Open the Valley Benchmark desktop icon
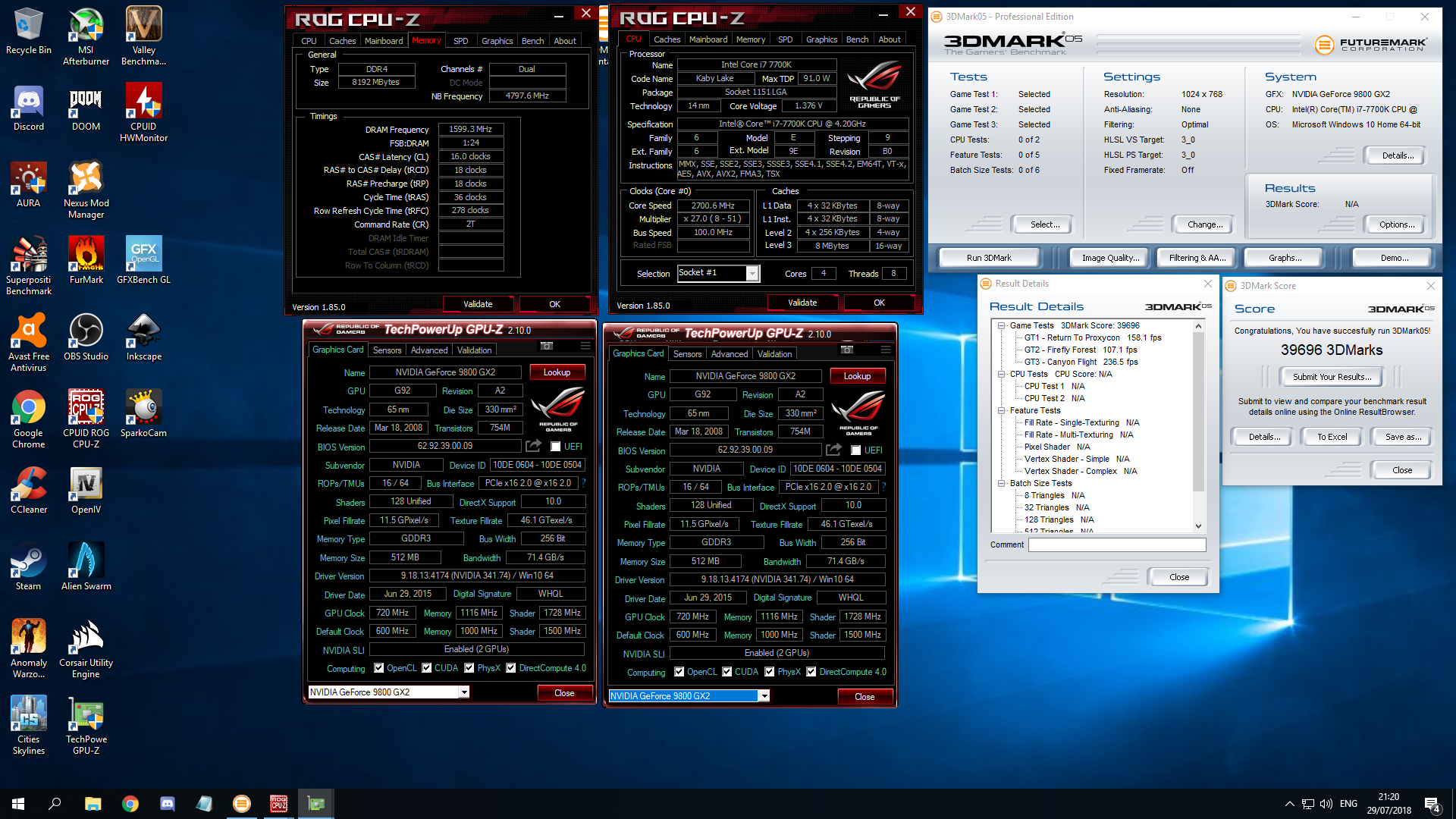Viewport: 1456px width, 819px height. pos(143,36)
